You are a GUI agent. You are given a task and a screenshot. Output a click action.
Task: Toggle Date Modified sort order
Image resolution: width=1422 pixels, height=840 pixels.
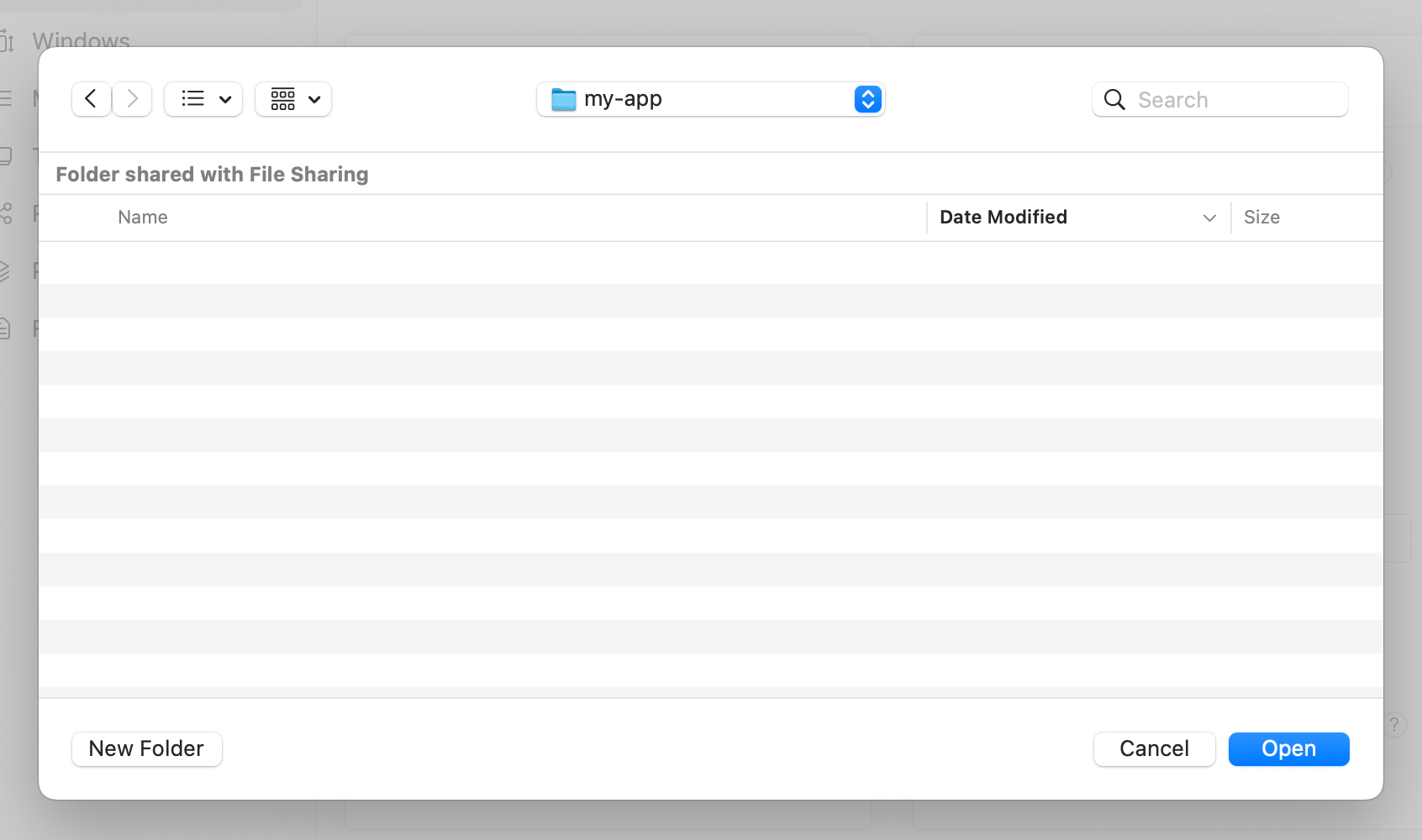(x=1003, y=217)
